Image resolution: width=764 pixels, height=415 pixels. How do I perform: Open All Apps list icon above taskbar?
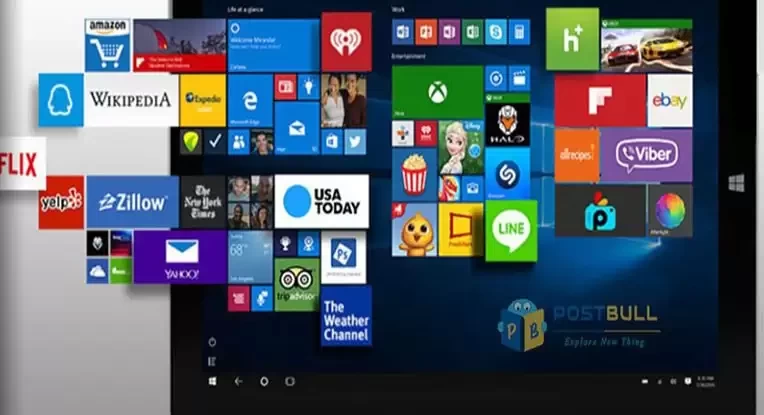pyautogui.click(x=212, y=361)
